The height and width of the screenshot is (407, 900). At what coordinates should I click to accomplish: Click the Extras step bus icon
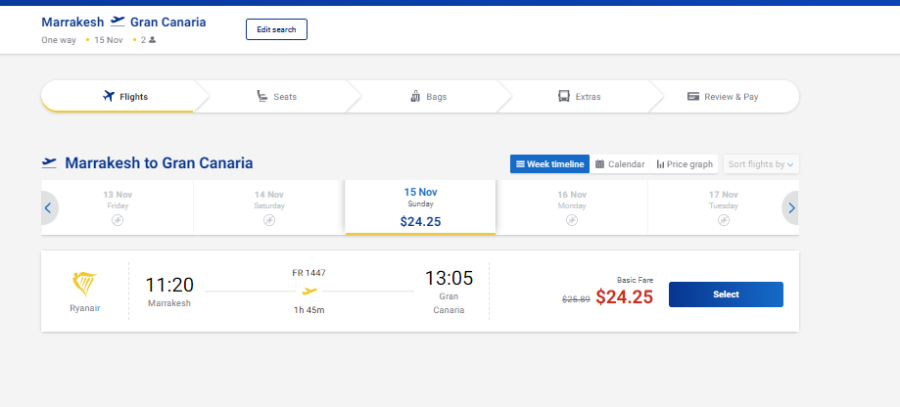(x=564, y=96)
